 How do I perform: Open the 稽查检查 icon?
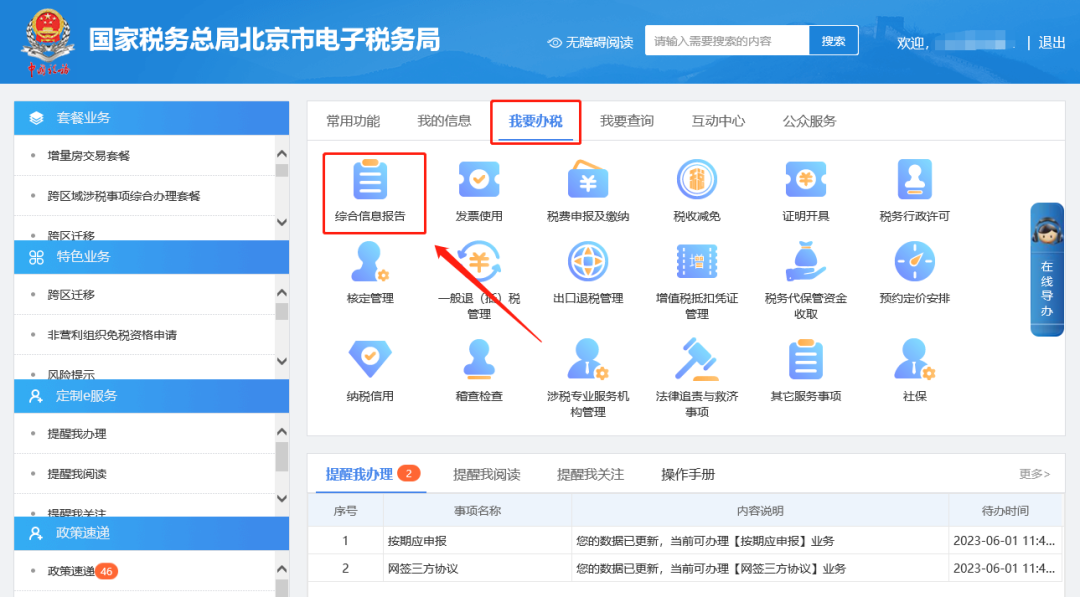click(x=479, y=359)
